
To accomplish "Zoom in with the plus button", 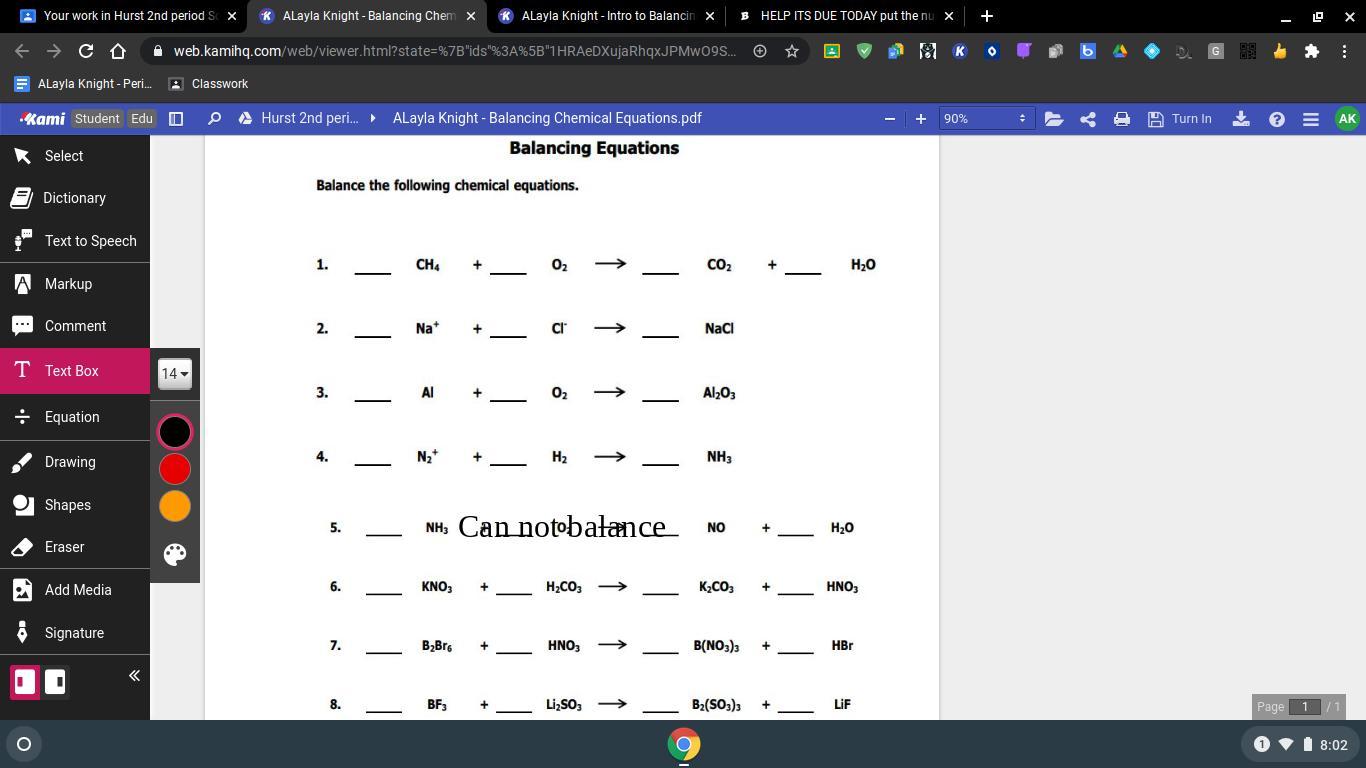I will (x=921, y=119).
